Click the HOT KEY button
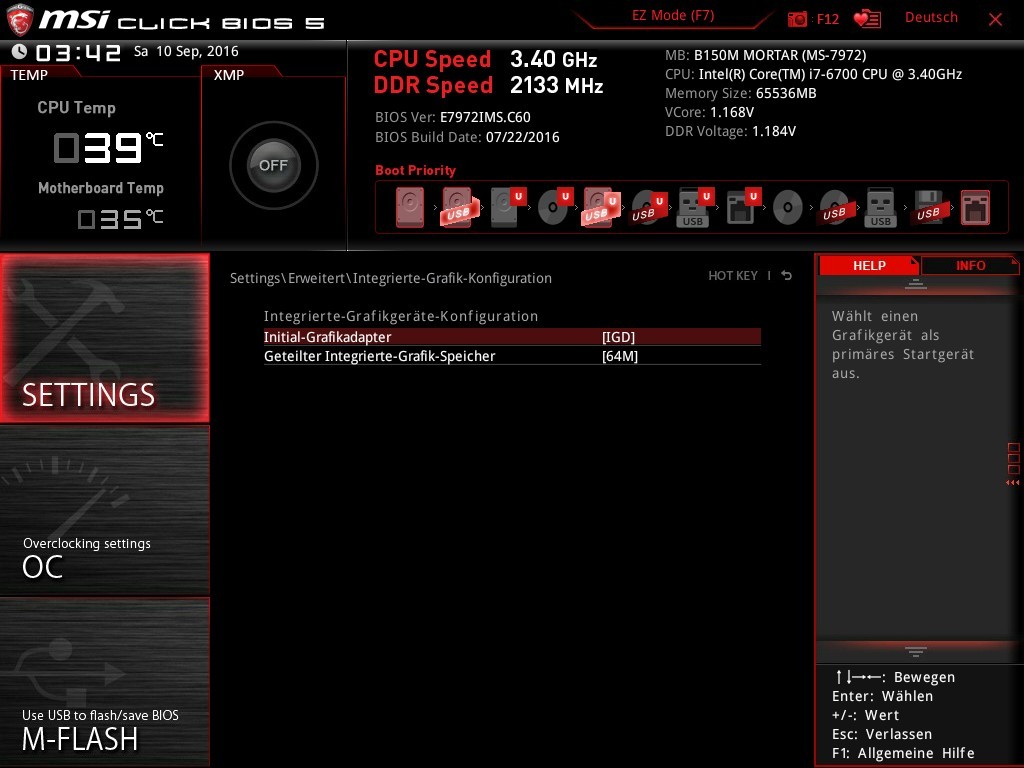The image size is (1024, 768). [x=733, y=276]
